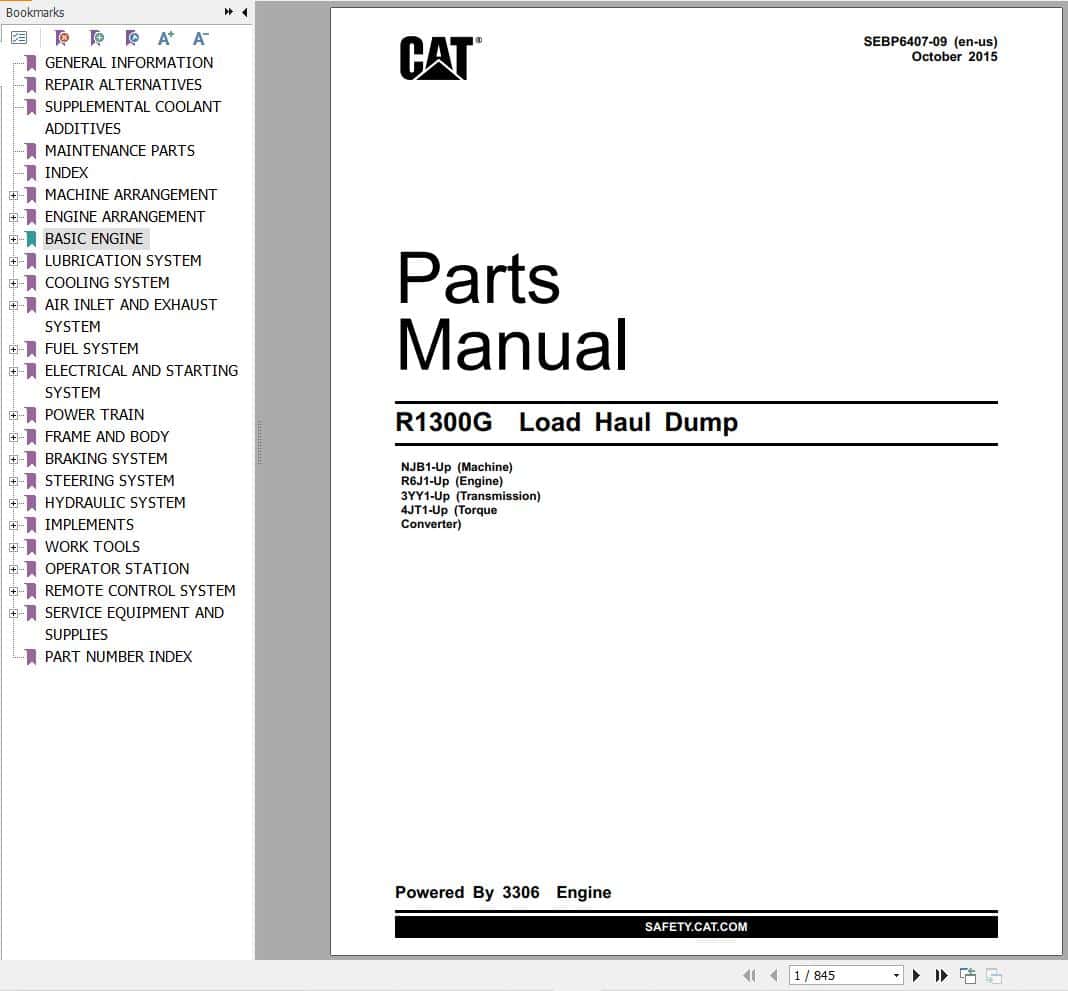Open the INDEX bookmark

tap(66, 173)
